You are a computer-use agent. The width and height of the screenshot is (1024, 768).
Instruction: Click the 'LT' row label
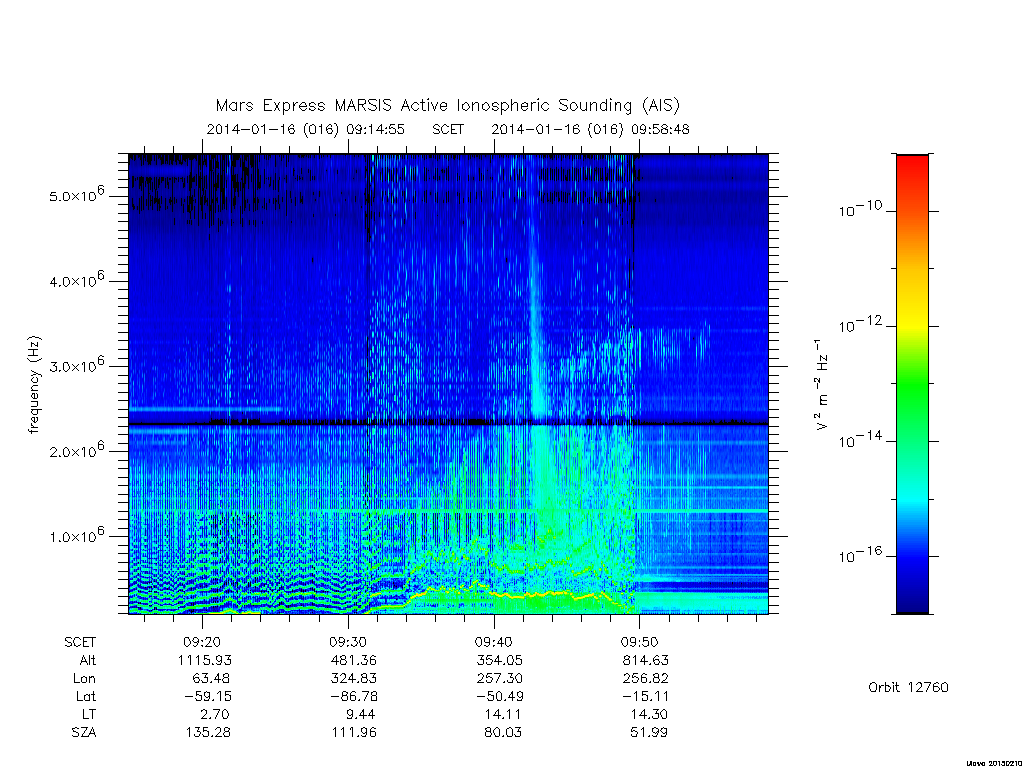click(x=89, y=714)
